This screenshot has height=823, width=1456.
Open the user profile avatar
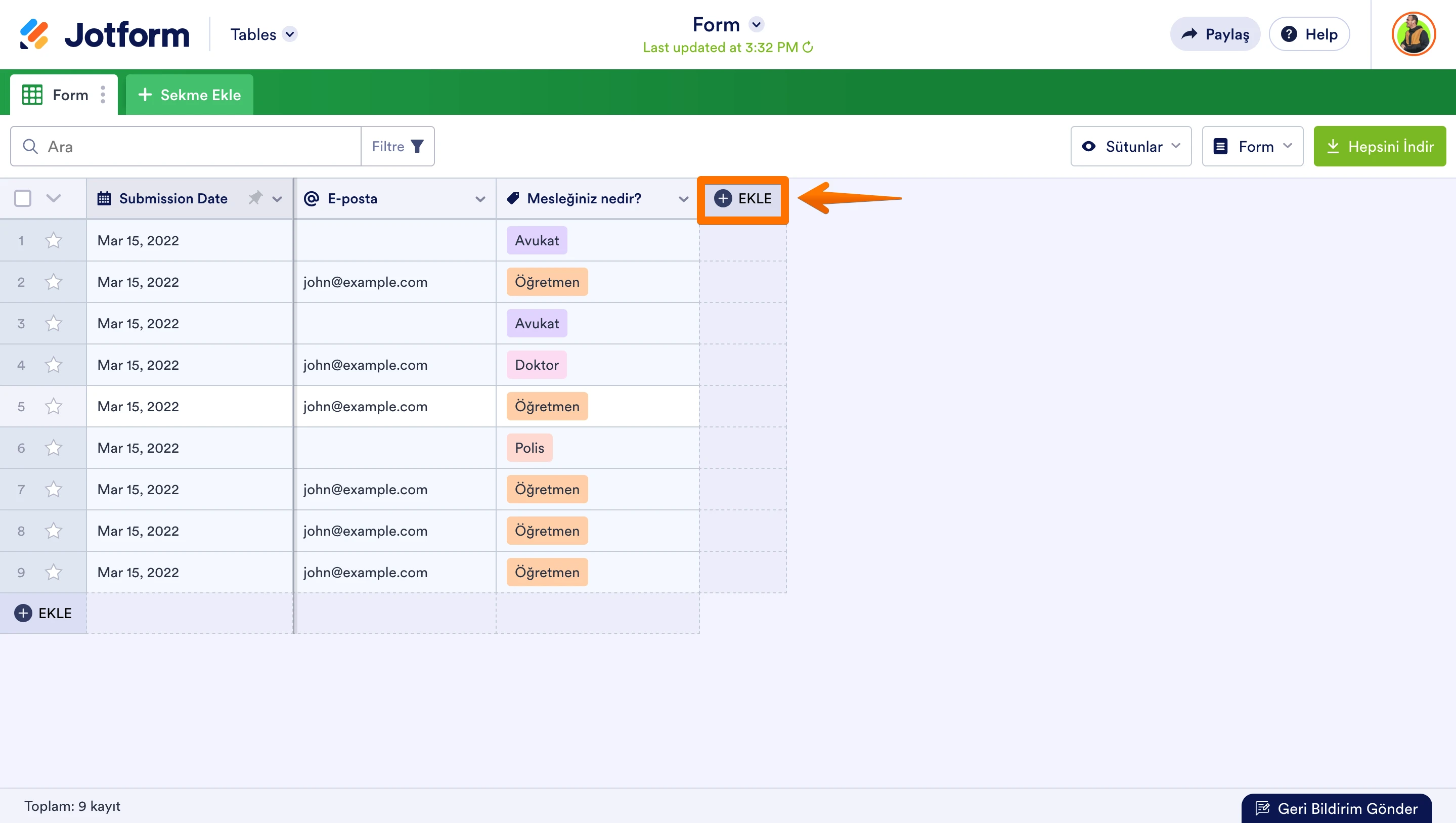(x=1413, y=34)
